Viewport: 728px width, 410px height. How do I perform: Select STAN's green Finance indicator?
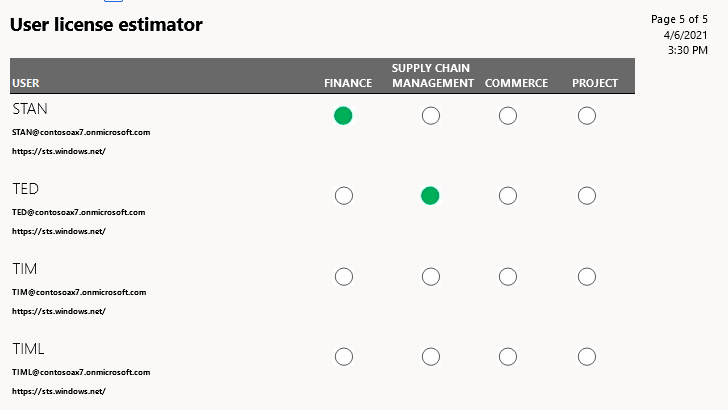tap(343, 116)
